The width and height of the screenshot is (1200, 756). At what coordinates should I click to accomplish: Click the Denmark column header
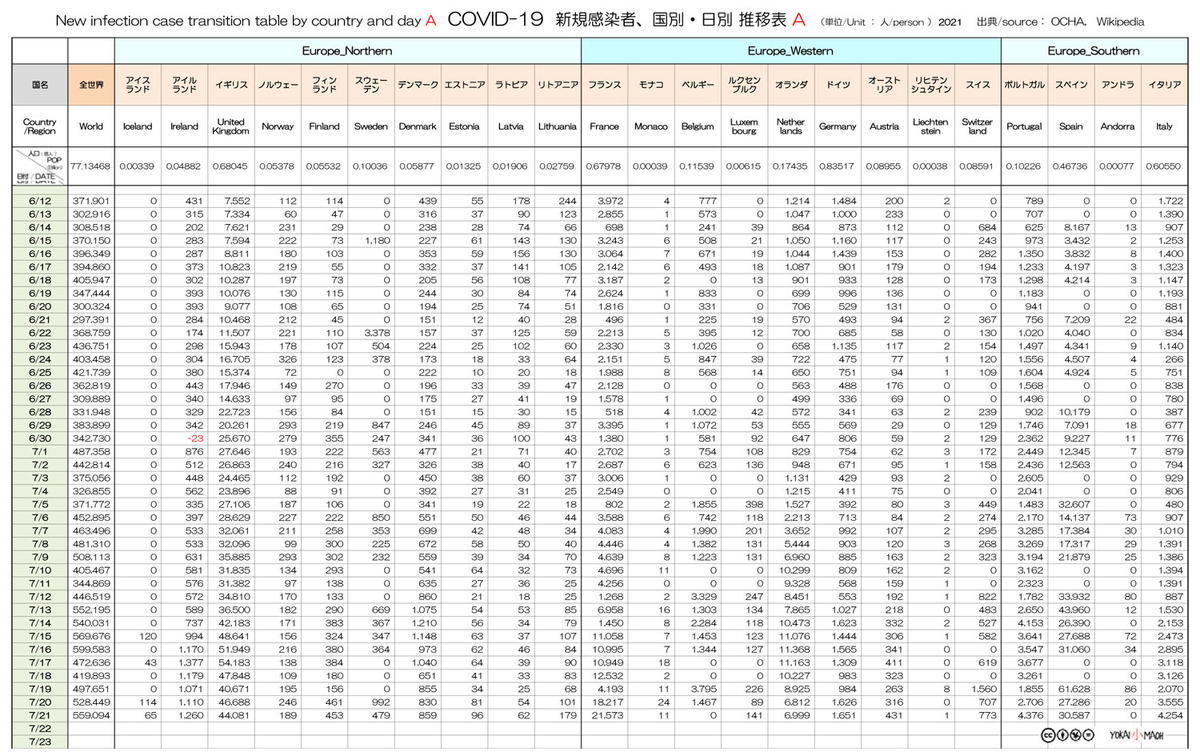[417, 127]
